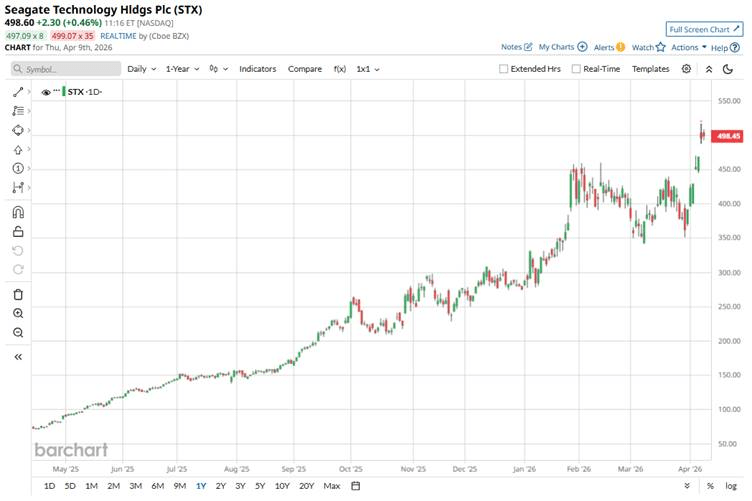This screenshot has height=501, width=752.
Task: Open the Daily frequency dropdown
Action: click(141, 69)
